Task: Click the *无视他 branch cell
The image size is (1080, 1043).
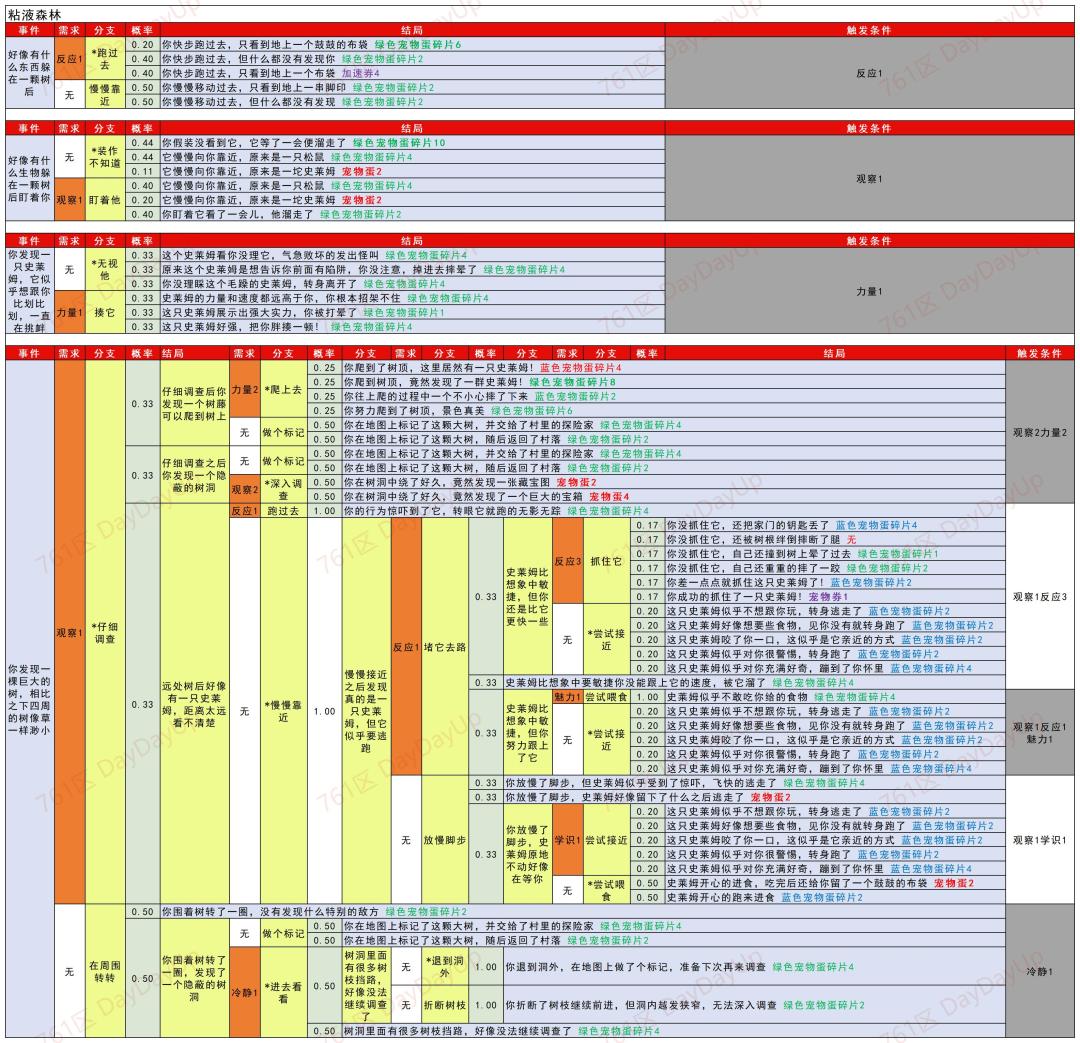Action: coord(105,269)
